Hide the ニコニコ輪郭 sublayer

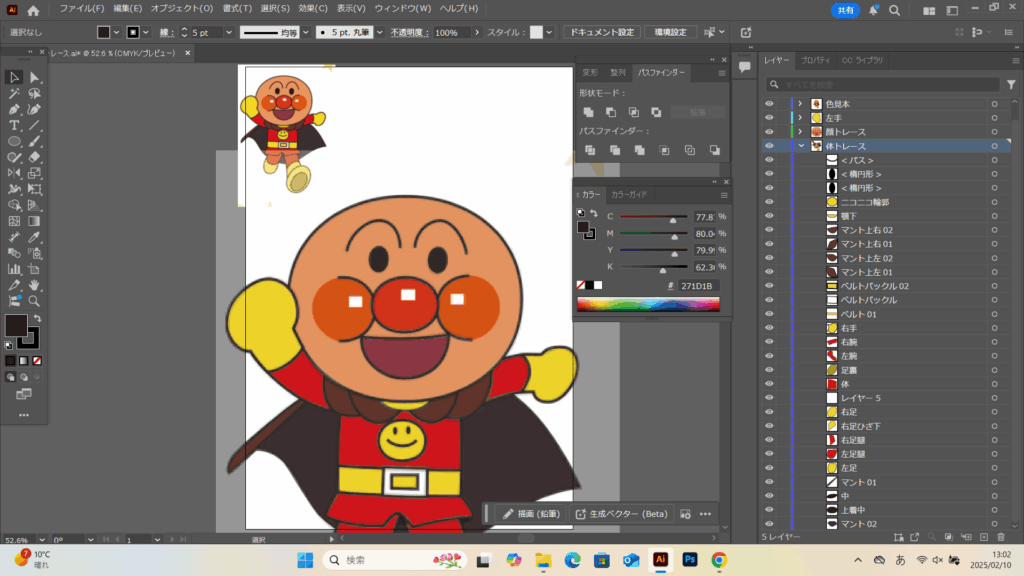[769, 202]
